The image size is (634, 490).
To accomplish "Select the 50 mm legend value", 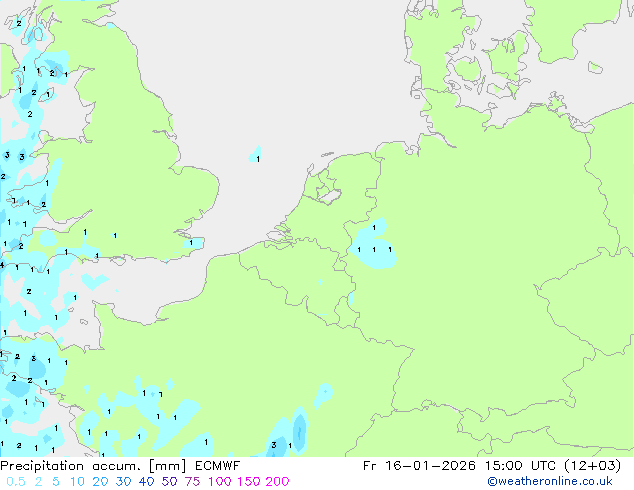I will (x=169, y=482).
